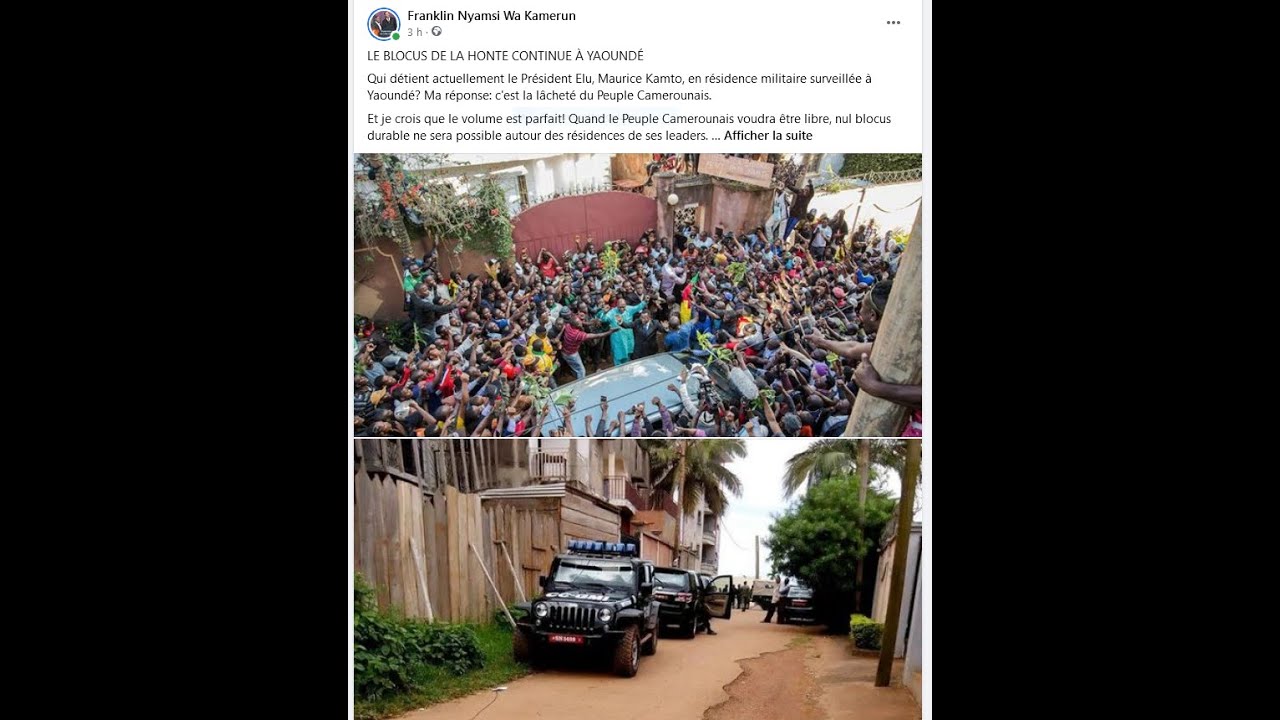Viewport: 1280px width, 720px height.
Task: Open the Franklin Nyamsi Wa Kamerun profile name
Action: click(x=491, y=16)
